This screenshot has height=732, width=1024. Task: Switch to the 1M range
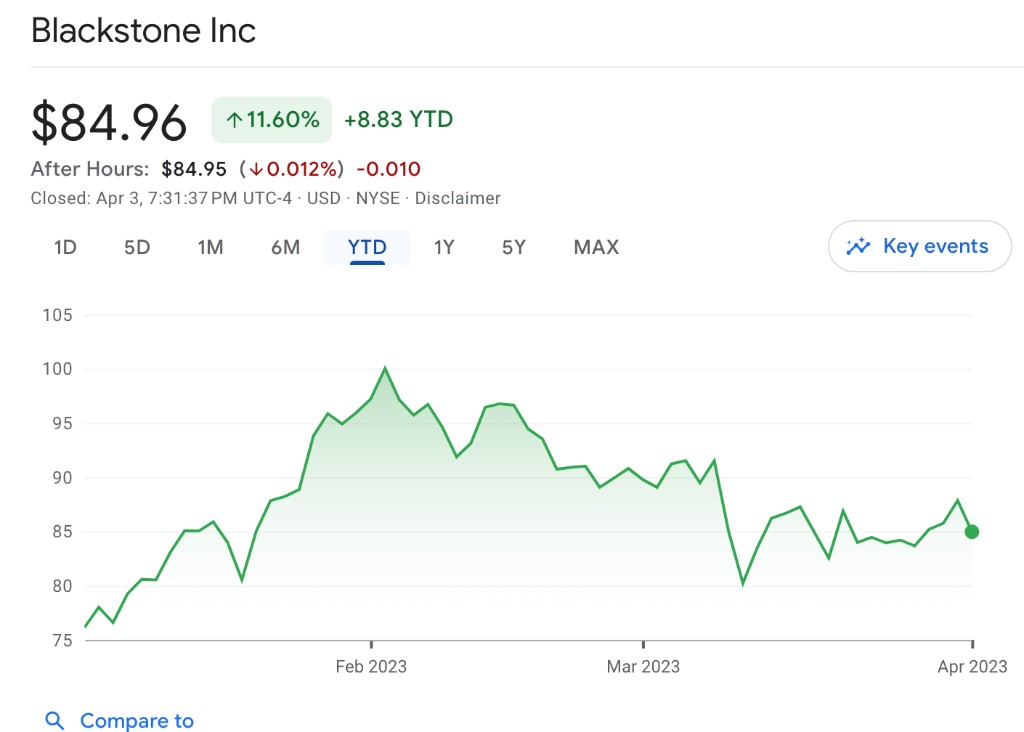coord(210,247)
